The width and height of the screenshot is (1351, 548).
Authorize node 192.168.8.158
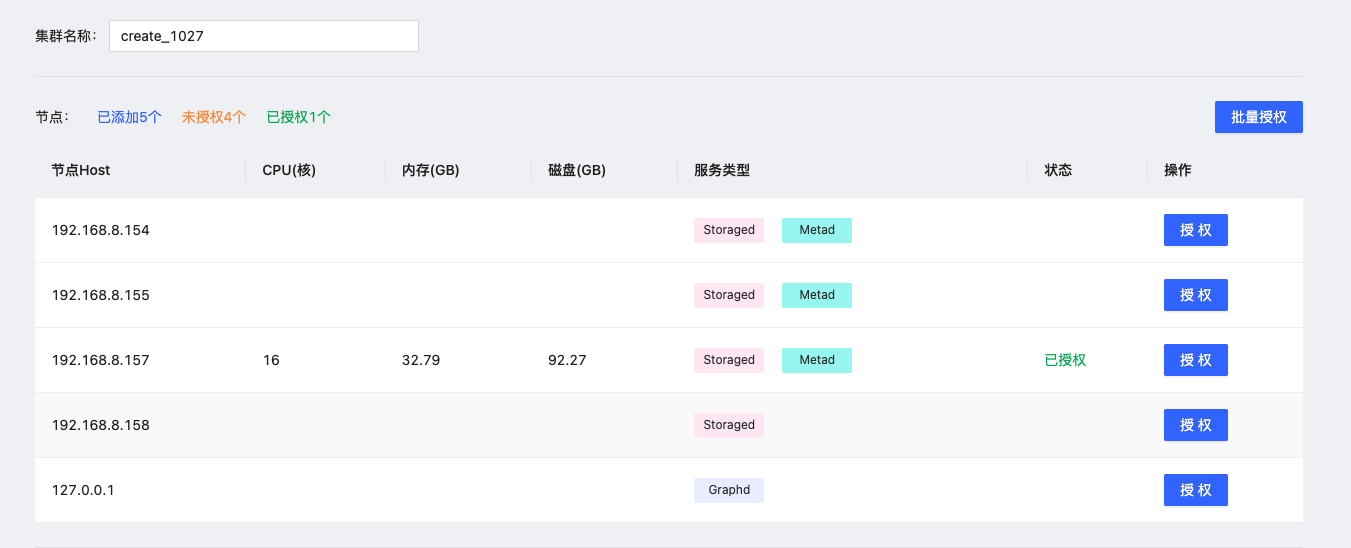[x=1195, y=425]
